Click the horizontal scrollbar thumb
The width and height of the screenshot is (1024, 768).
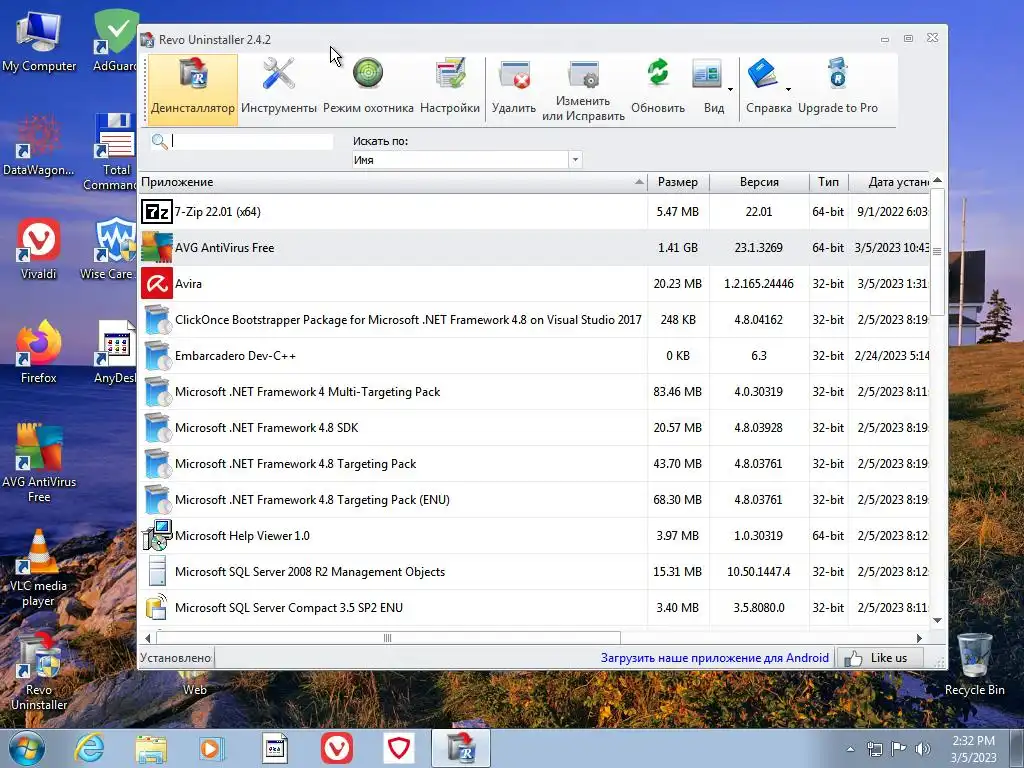point(388,638)
